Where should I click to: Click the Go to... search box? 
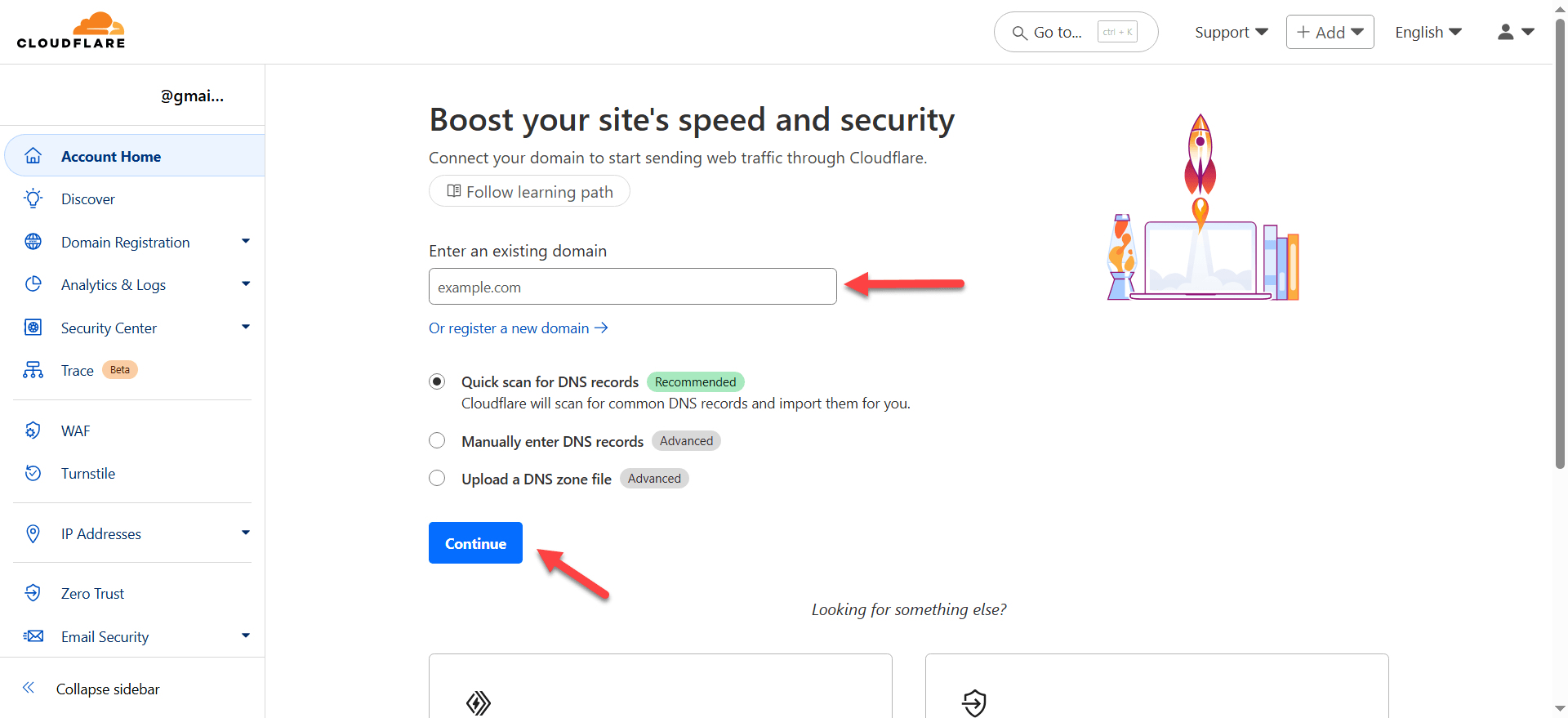point(1076,32)
